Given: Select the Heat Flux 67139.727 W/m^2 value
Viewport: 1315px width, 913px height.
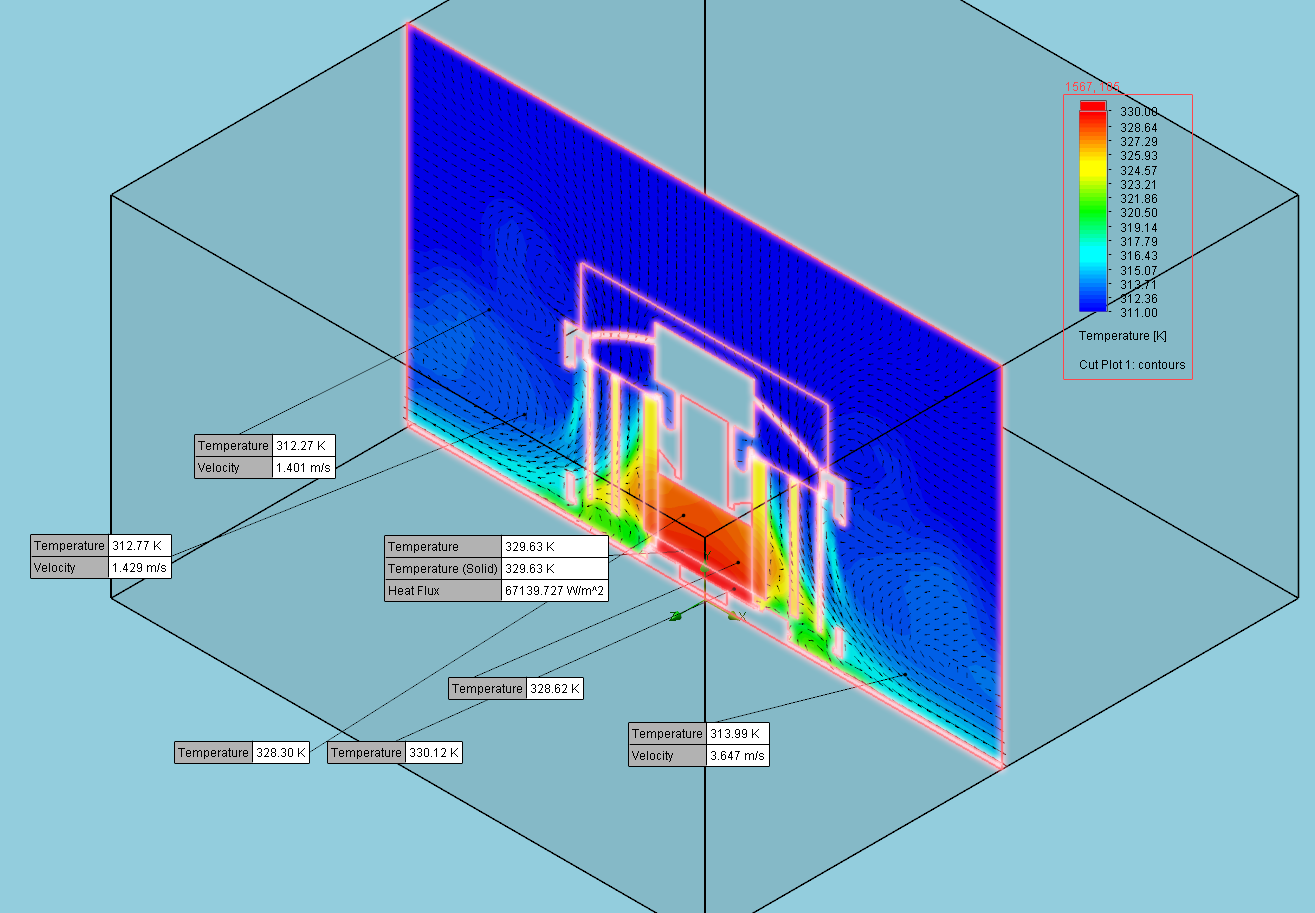Looking at the screenshot, I should (554, 590).
